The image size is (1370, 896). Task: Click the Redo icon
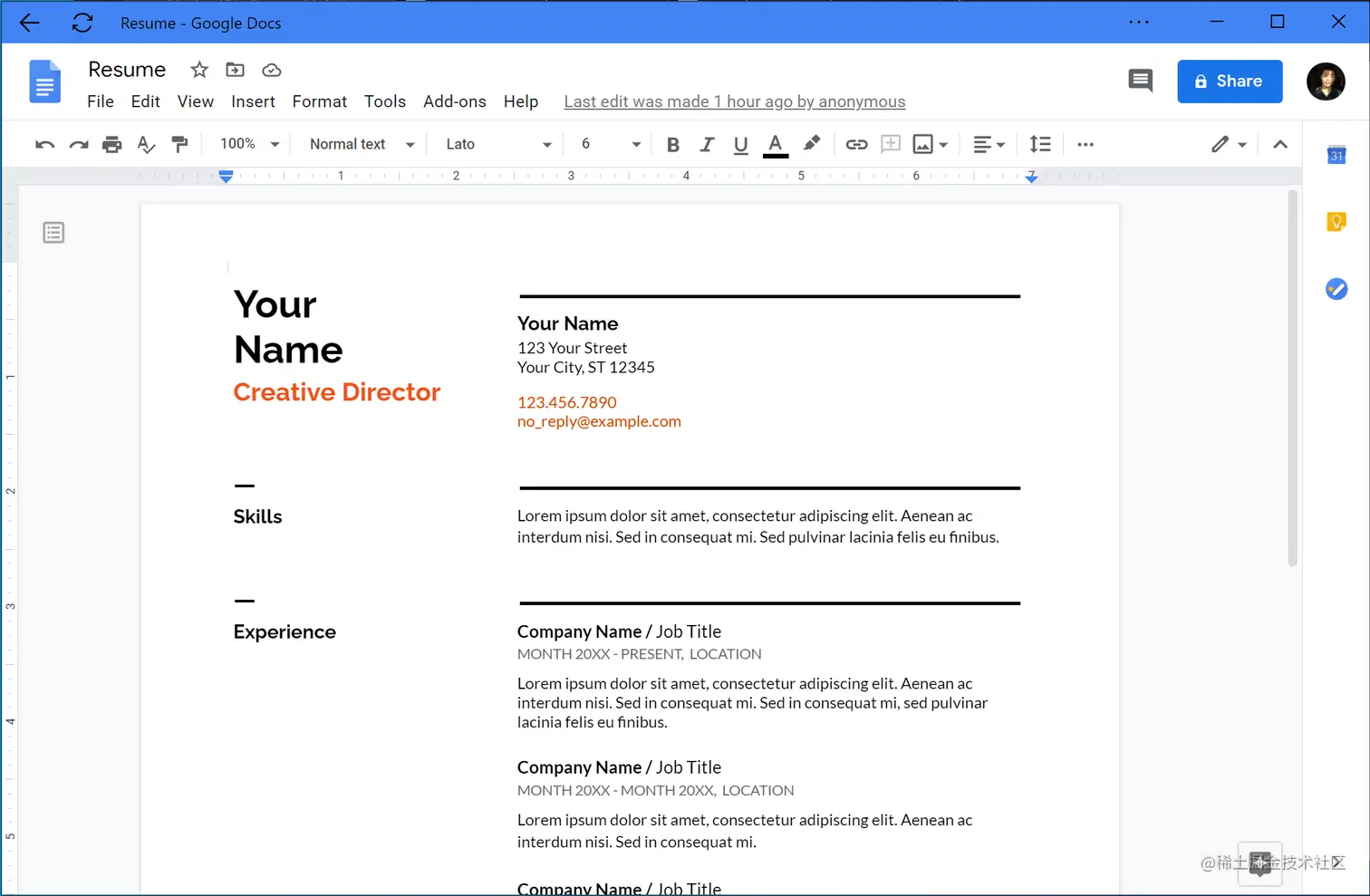[x=79, y=144]
